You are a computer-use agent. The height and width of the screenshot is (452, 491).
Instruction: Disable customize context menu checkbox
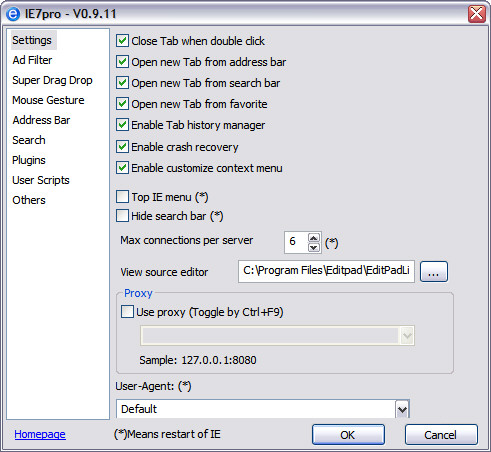click(122, 168)
